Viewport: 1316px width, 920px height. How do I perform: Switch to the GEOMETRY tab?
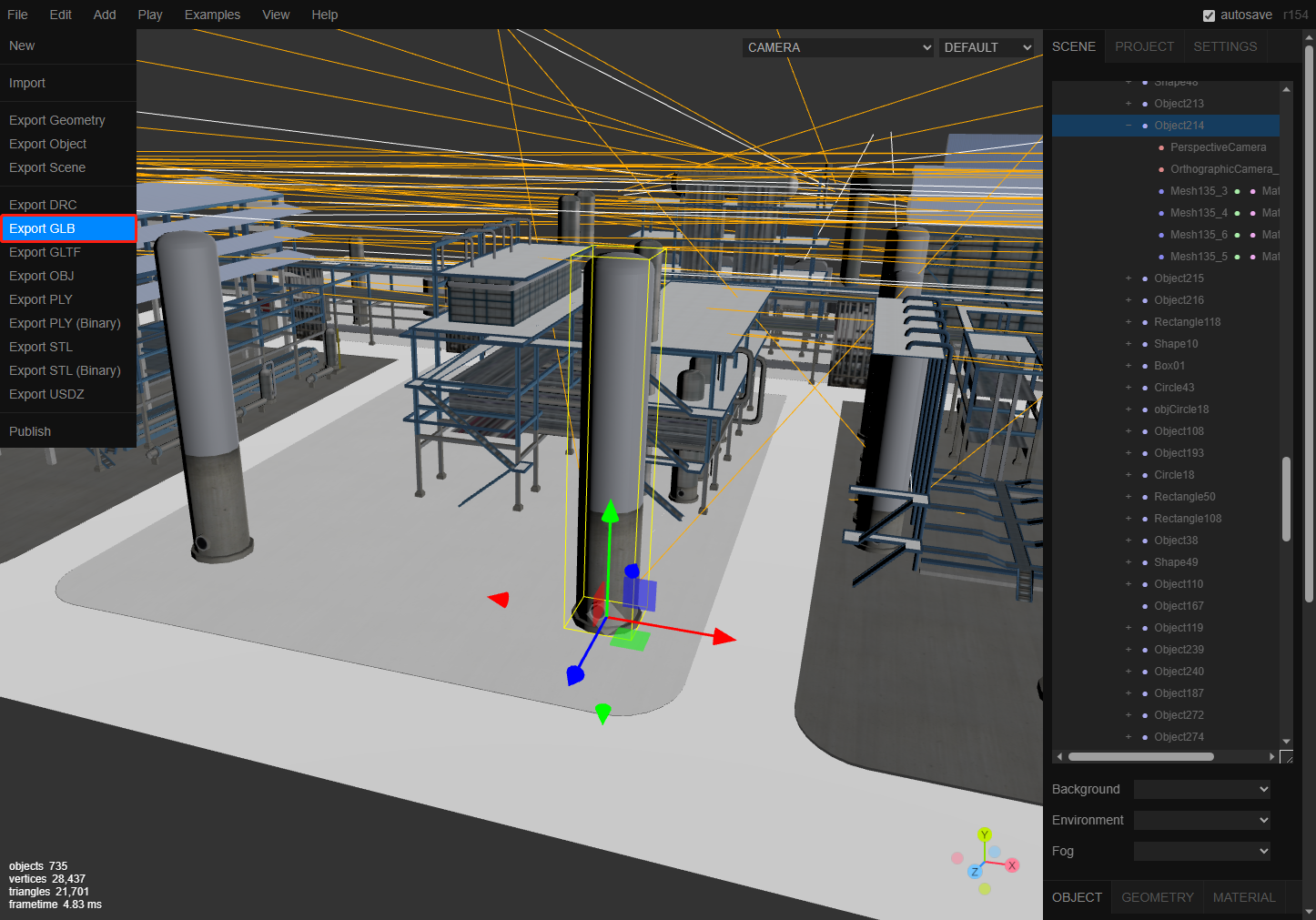(x=1157, y=897)
